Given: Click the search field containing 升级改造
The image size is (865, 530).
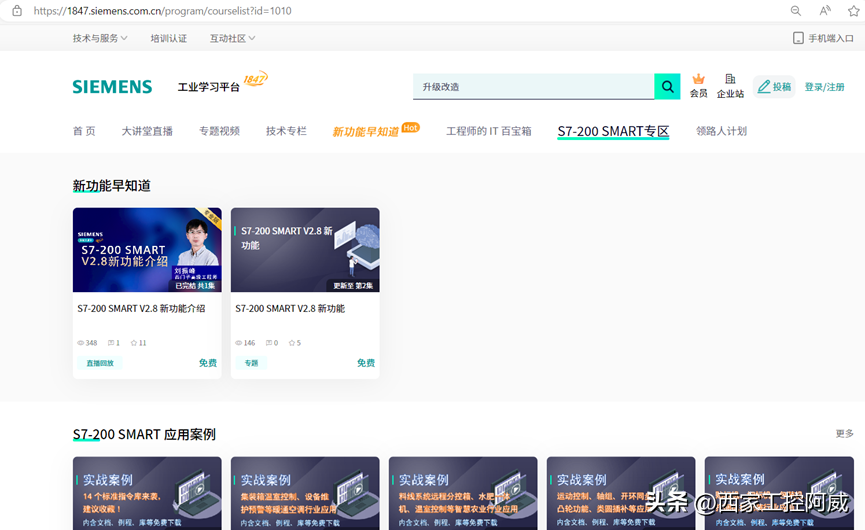Looking at the screenshot, I should (532, 87).
